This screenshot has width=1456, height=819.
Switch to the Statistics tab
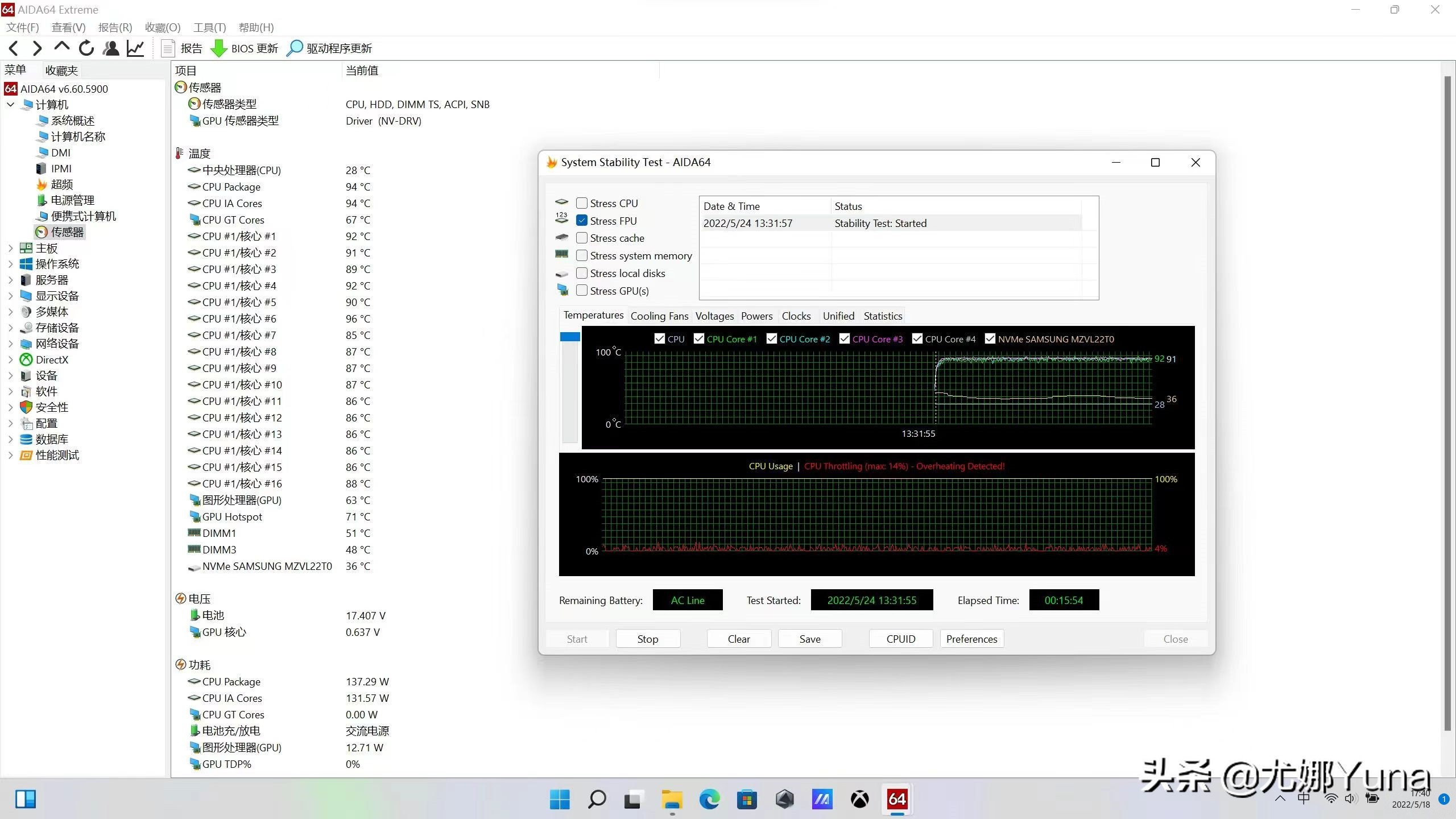coord(882,316)
